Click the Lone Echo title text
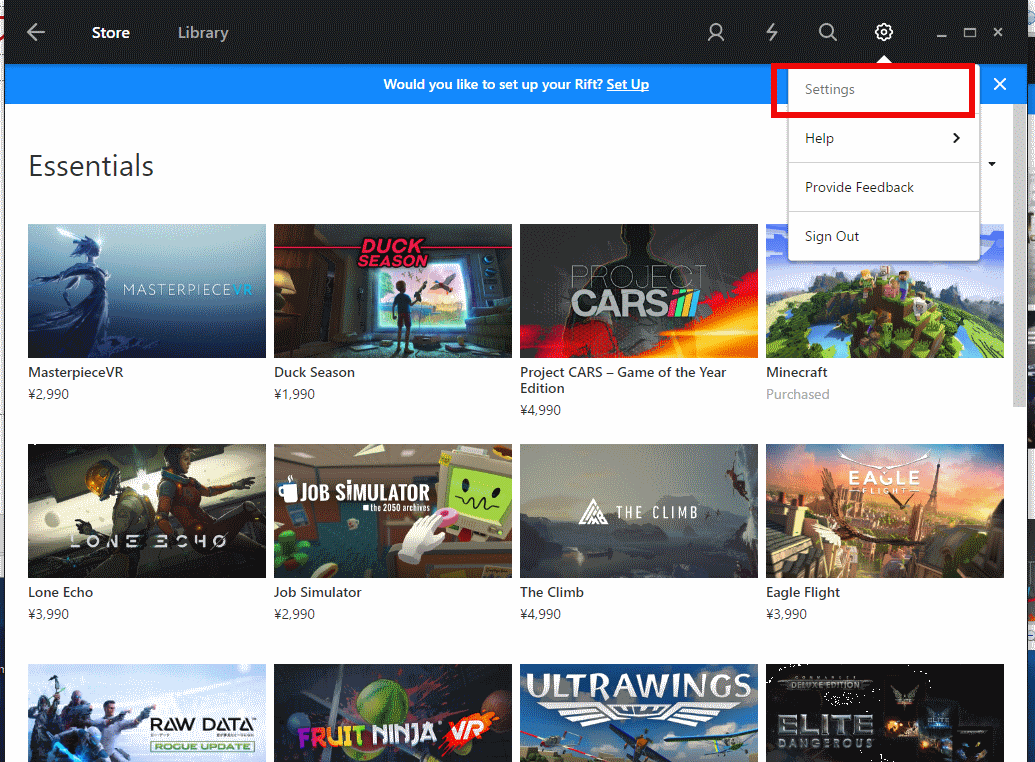The height and width of the screenshot is (762, 1035). [61, 592]
